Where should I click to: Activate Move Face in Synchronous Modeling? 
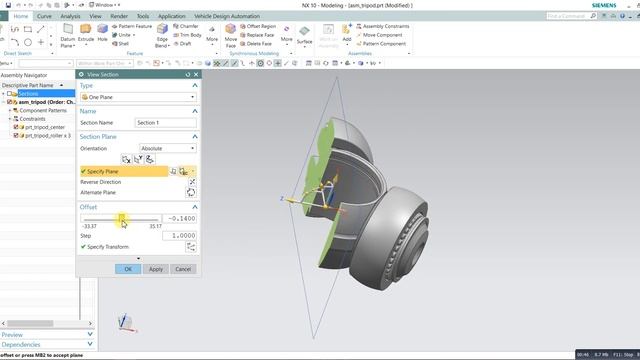point(231,35)
